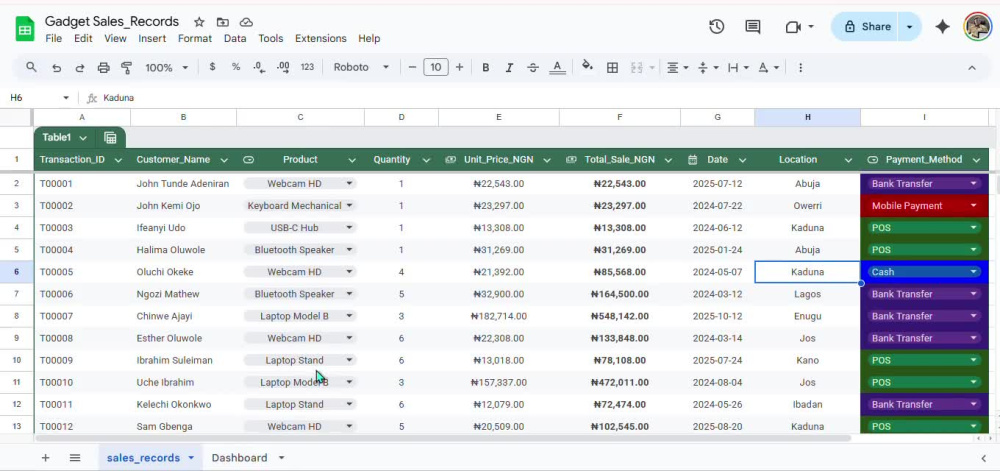Click the paint format roller icon
The image size is (1000, 471).
(126, 68)
